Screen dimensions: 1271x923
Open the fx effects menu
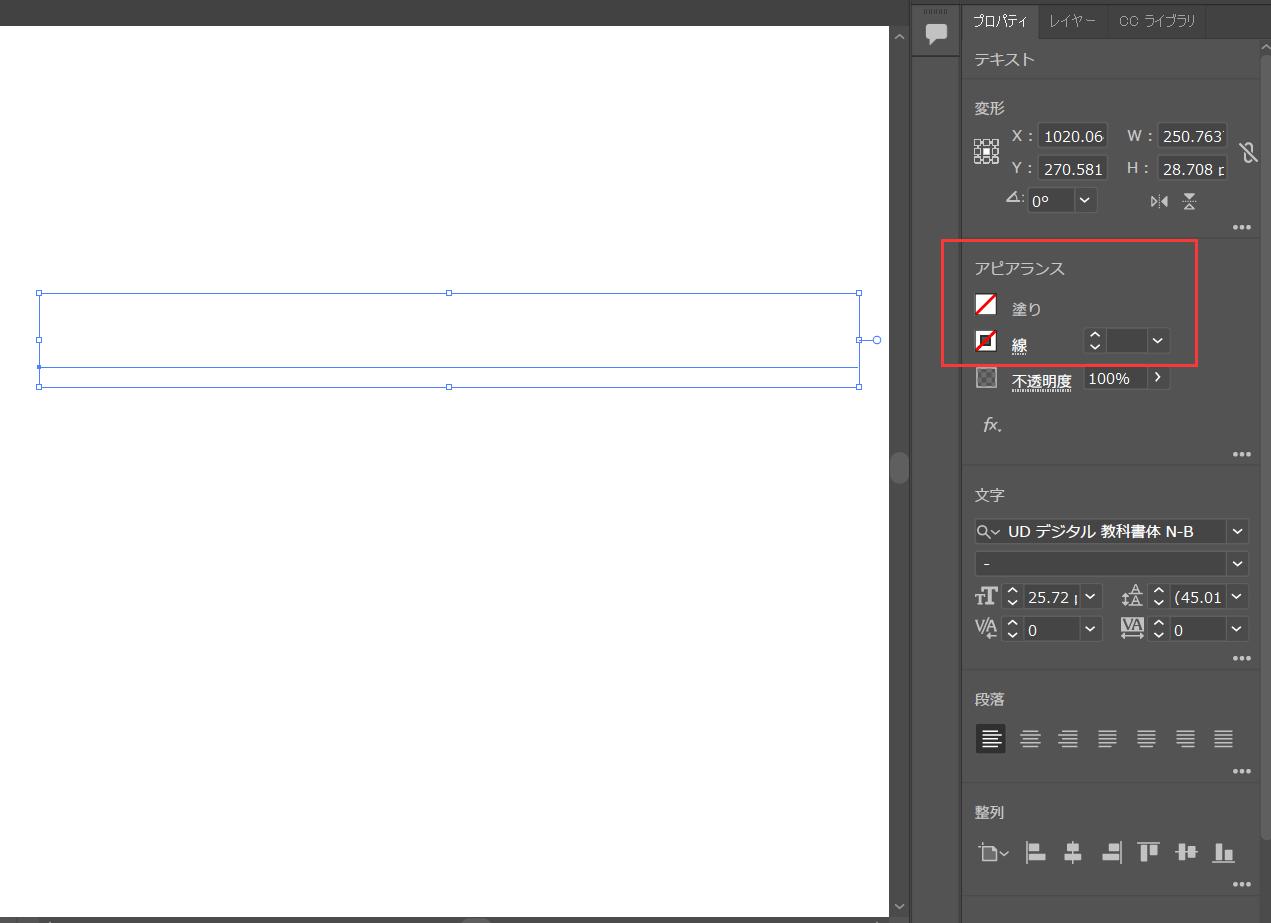(991, 425)
